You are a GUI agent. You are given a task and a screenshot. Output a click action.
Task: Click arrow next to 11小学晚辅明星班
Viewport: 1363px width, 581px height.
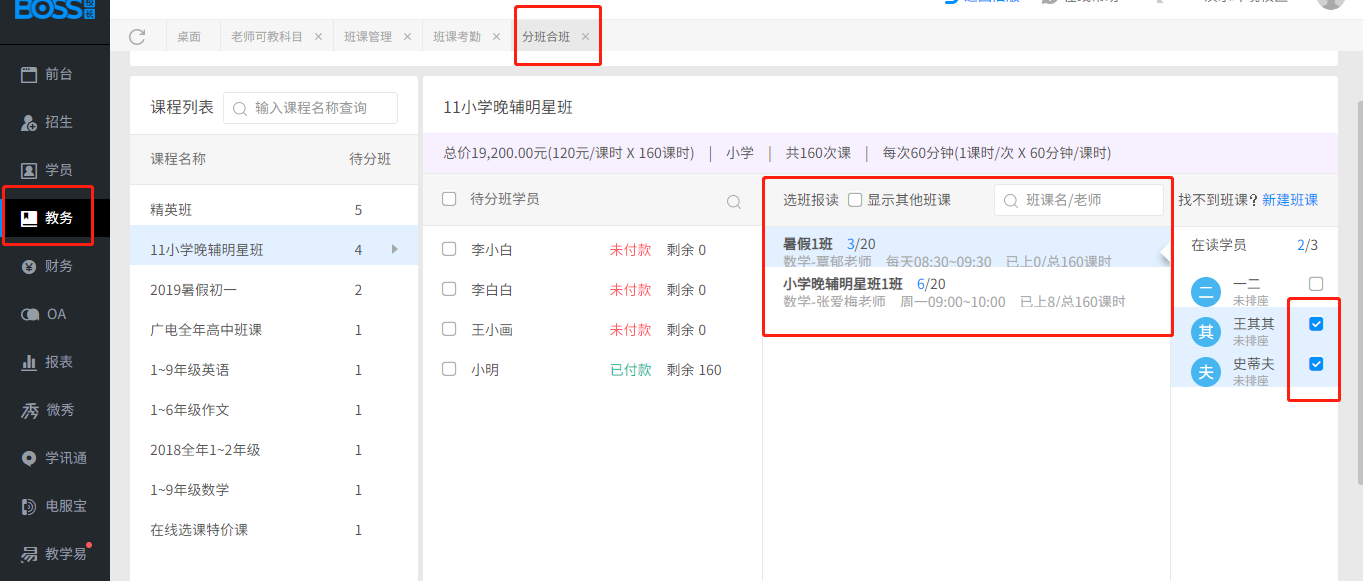(x=394, y=249)
